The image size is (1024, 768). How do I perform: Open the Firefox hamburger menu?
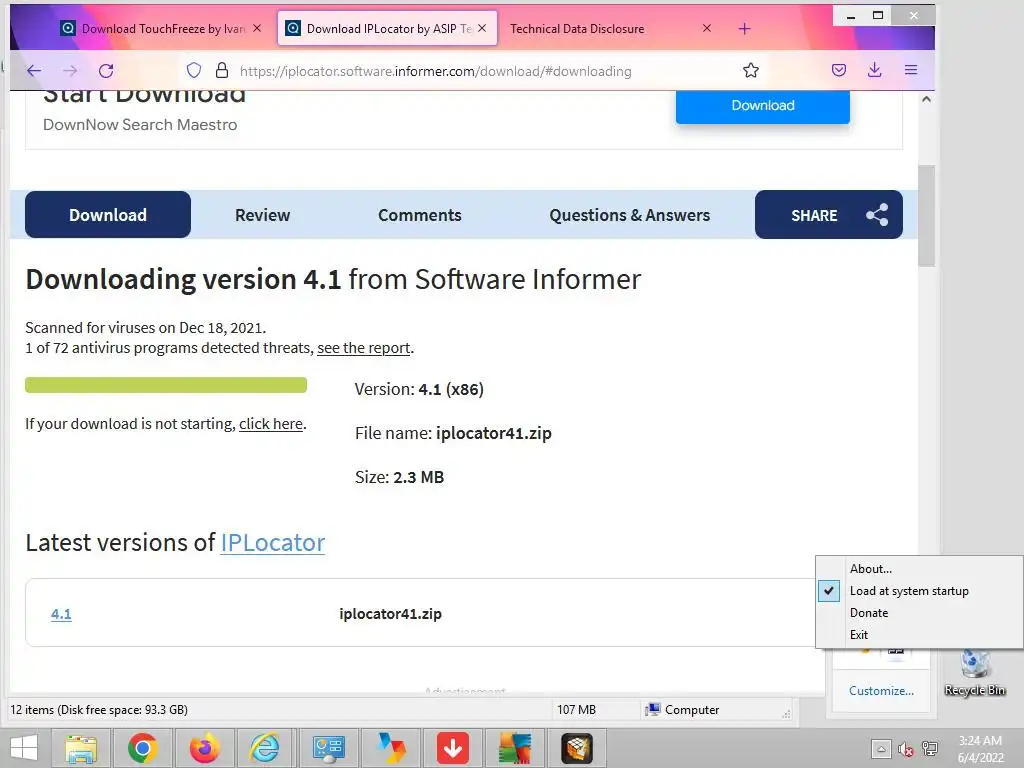[911, 71]
